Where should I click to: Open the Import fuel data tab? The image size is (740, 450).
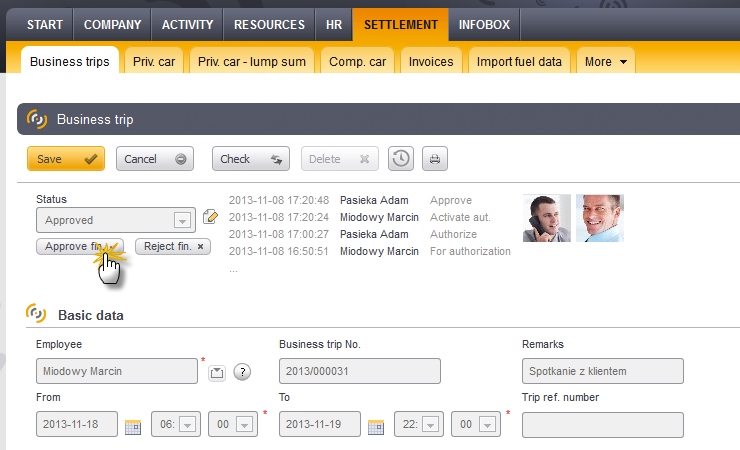pos(521,62)
